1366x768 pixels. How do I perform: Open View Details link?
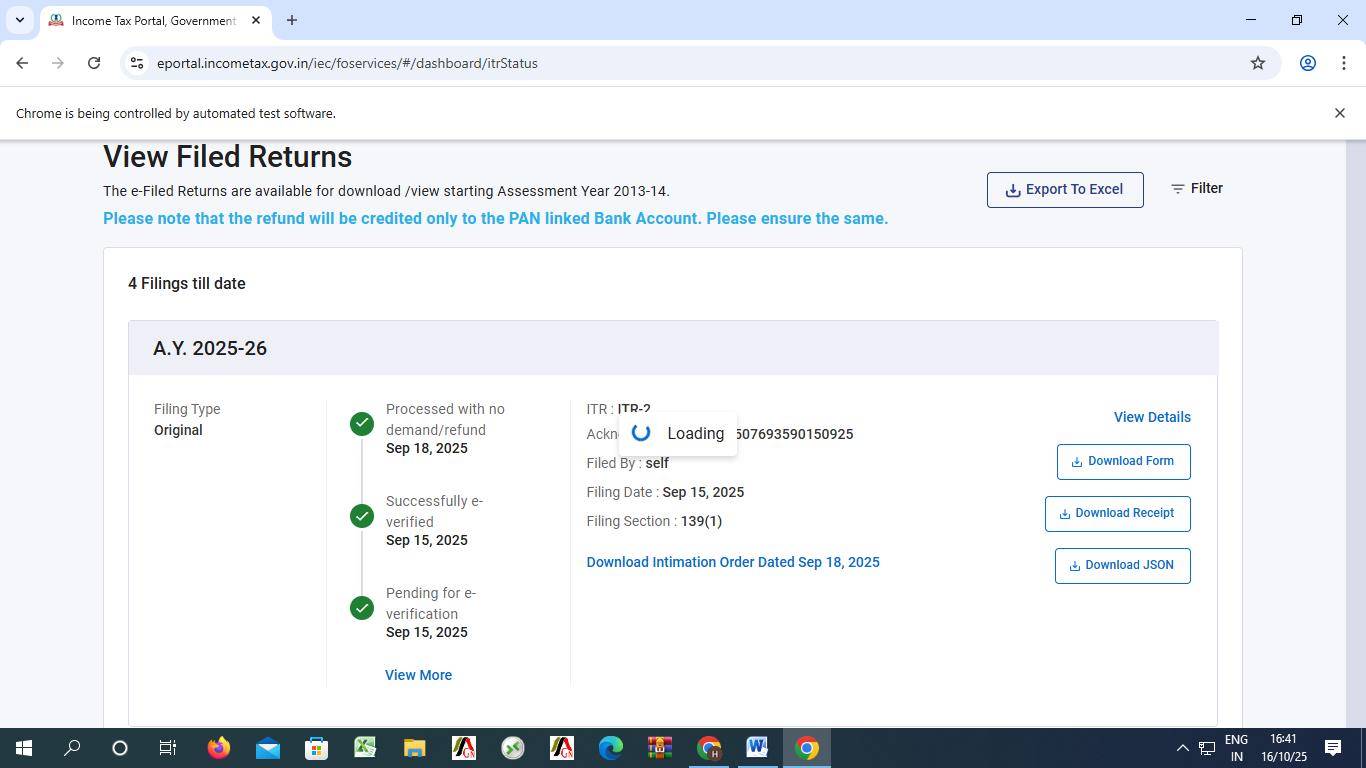(x=1151, y=417)
